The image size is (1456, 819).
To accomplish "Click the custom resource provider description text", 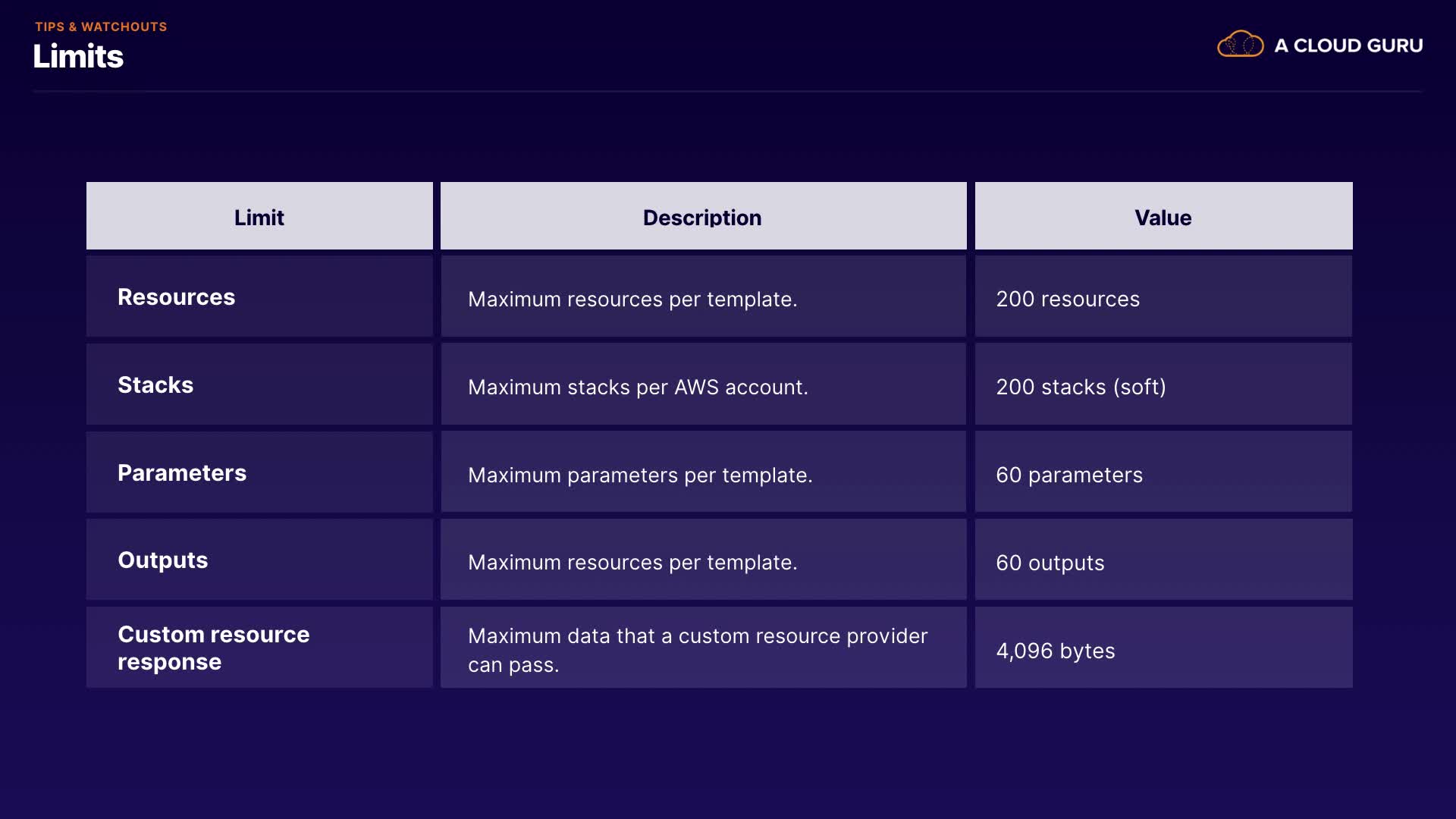I will (697, 650).
